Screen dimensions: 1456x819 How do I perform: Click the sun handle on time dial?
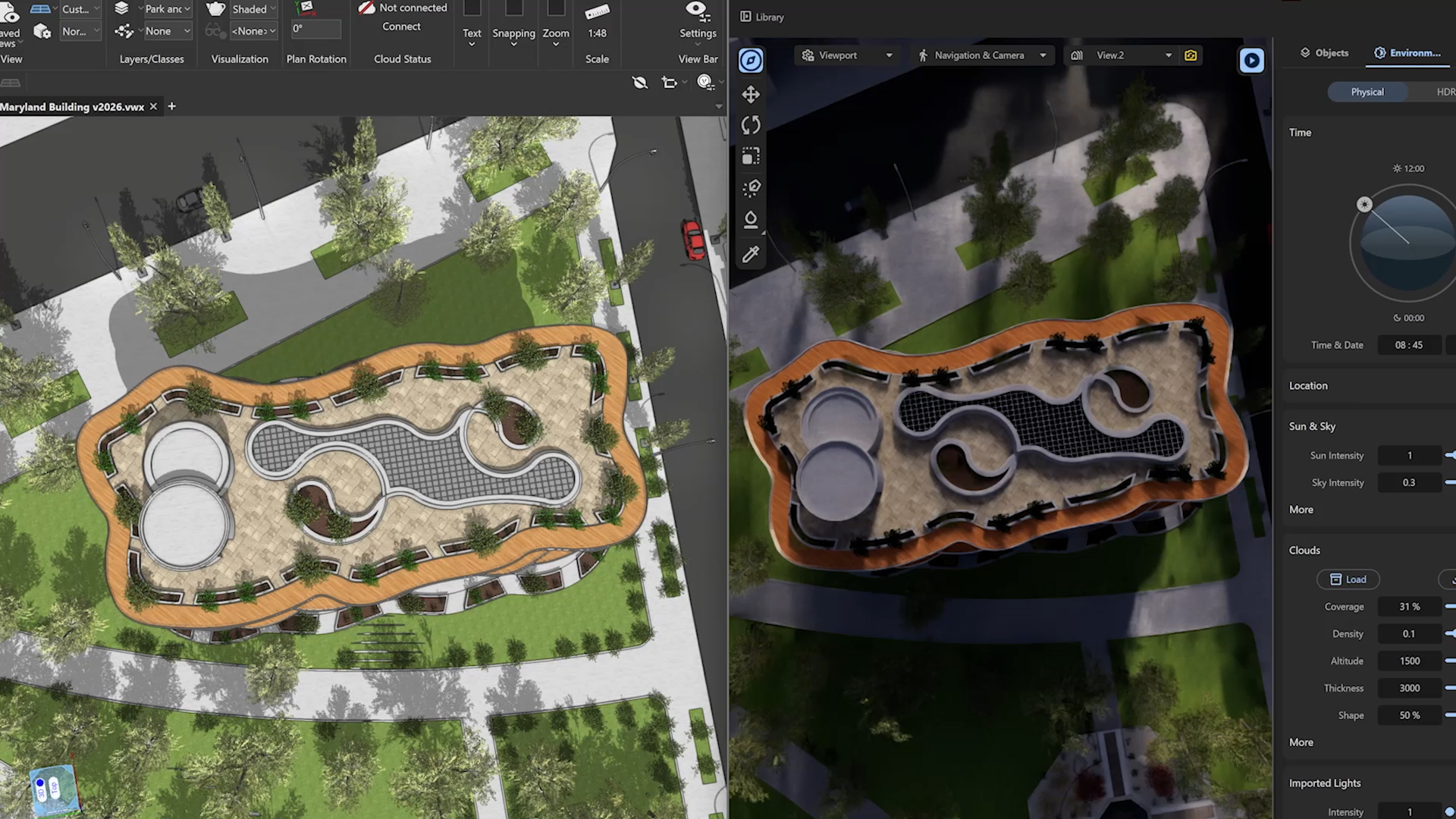(x=1364, y=205)
